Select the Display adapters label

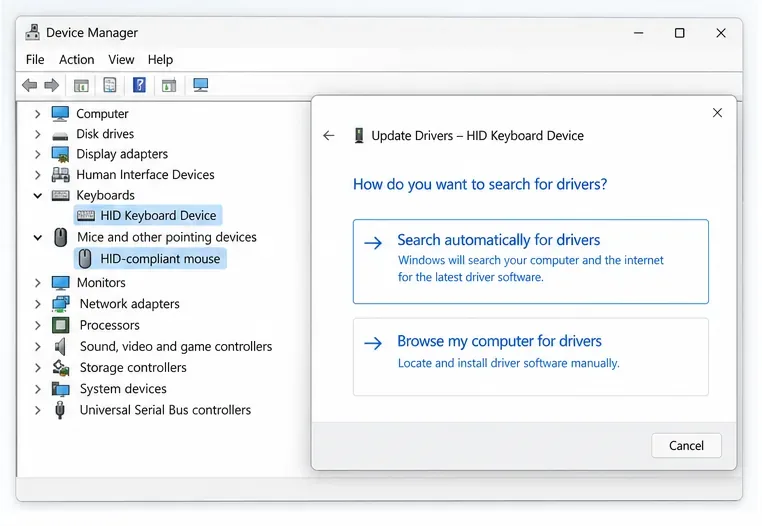click(122, 154)
